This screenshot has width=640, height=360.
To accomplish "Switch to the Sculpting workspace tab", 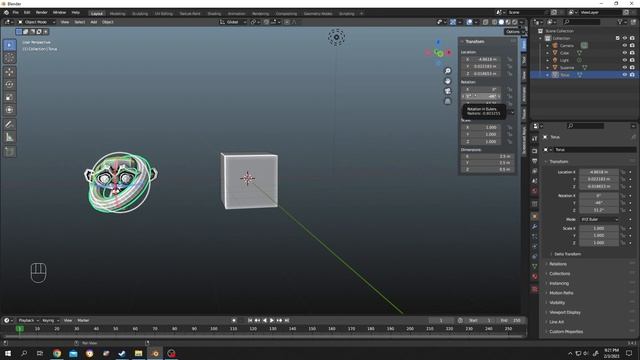I will click(x=140, y=13).
